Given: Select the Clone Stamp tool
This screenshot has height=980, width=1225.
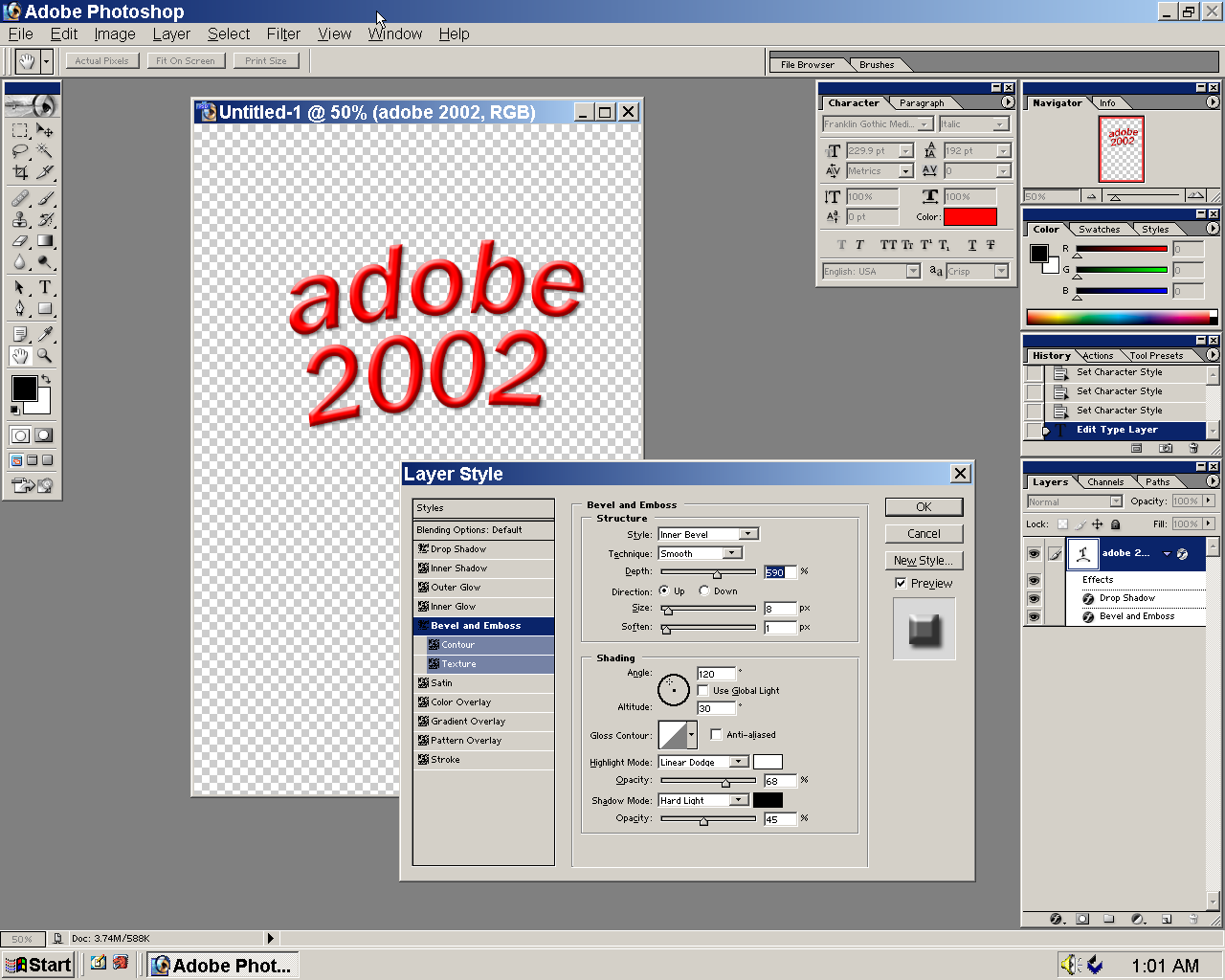Looking at the screenshot, I should pyautogui.click(x=20, y=219).
